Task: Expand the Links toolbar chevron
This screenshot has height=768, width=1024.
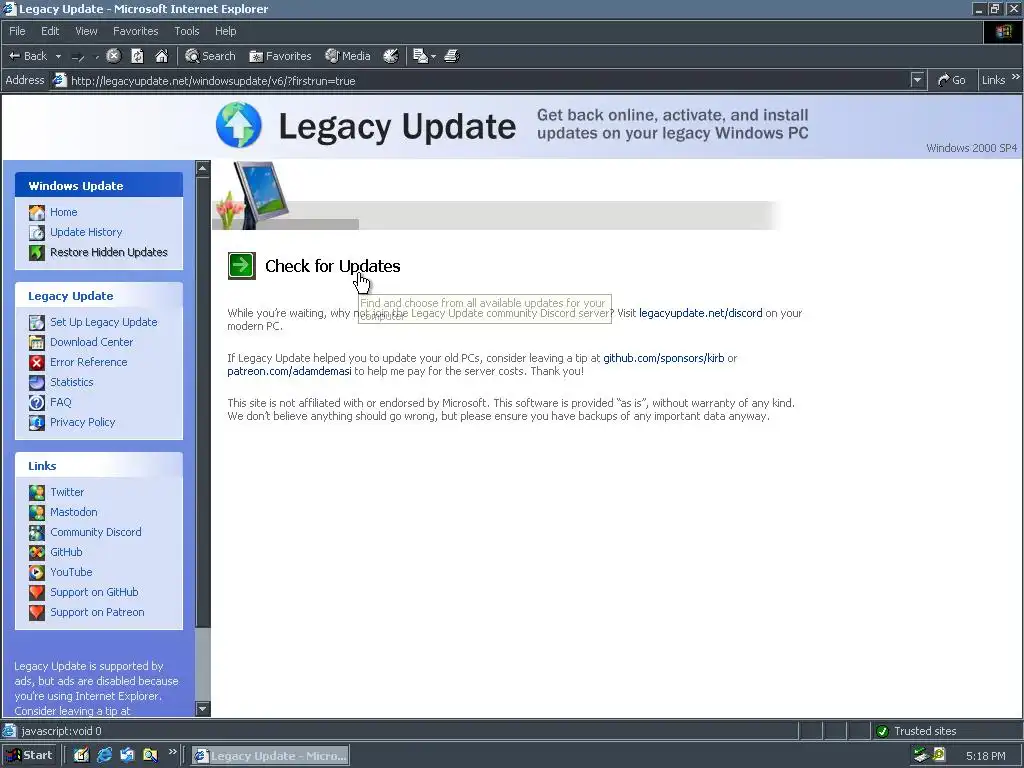Action: [x=1016, y=77]
